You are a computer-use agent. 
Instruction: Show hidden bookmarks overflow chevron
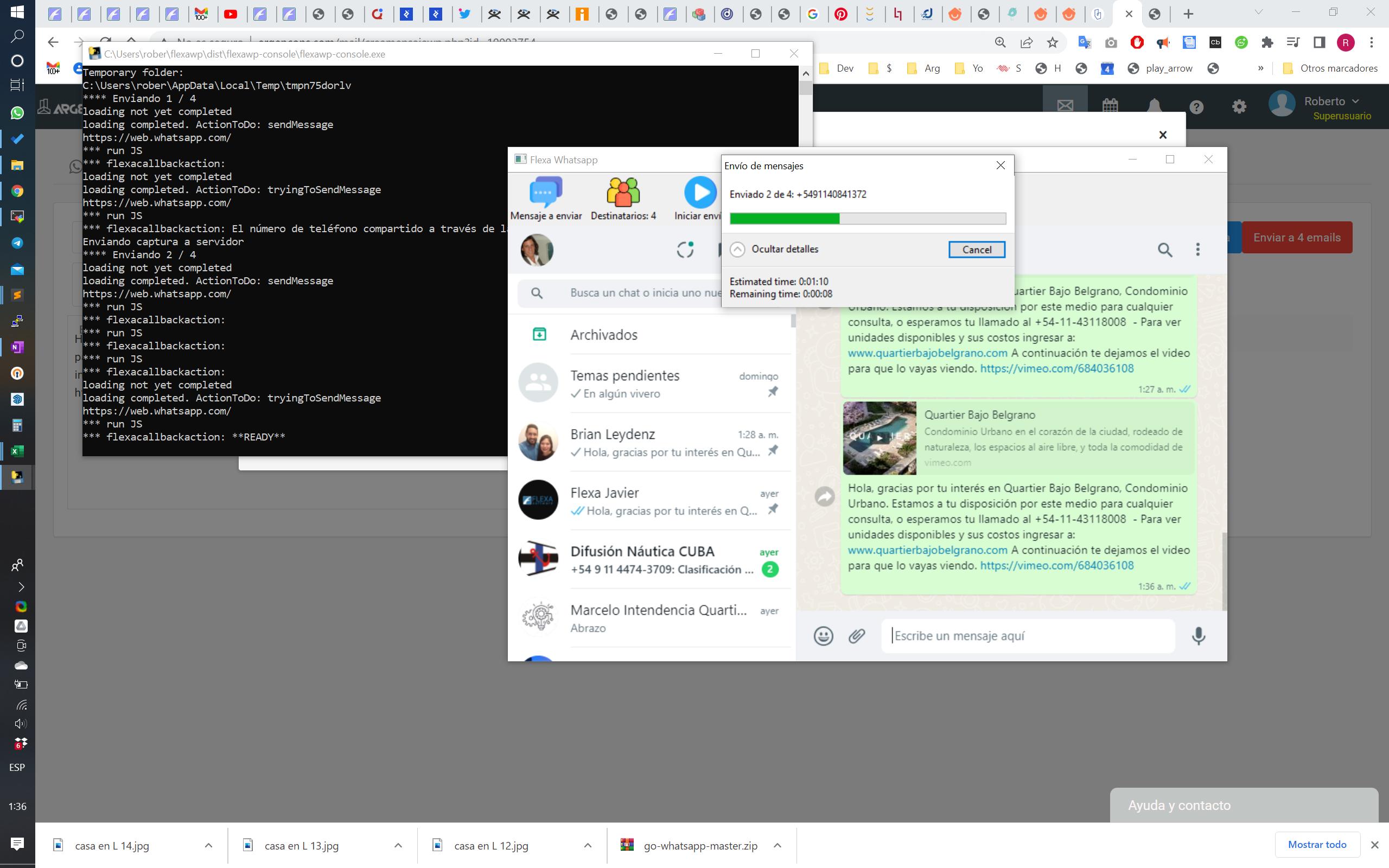point(1260,68)
